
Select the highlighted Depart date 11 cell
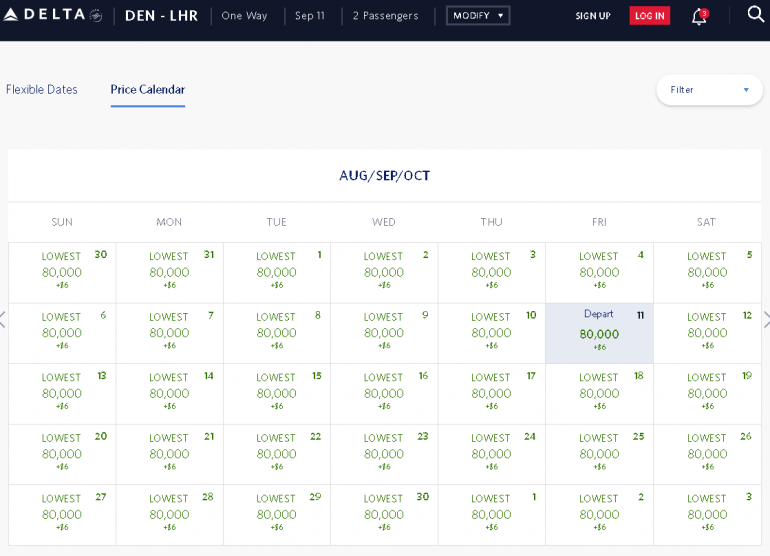click(x=599, y=333)
